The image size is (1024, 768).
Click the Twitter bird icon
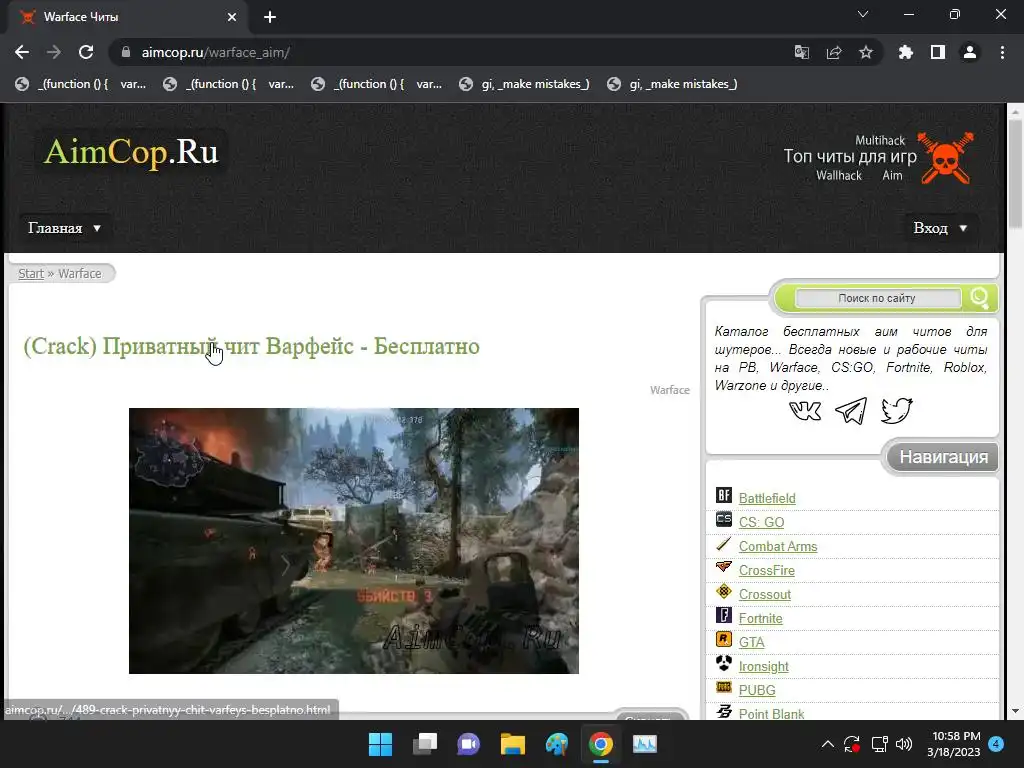click(897, 411)
